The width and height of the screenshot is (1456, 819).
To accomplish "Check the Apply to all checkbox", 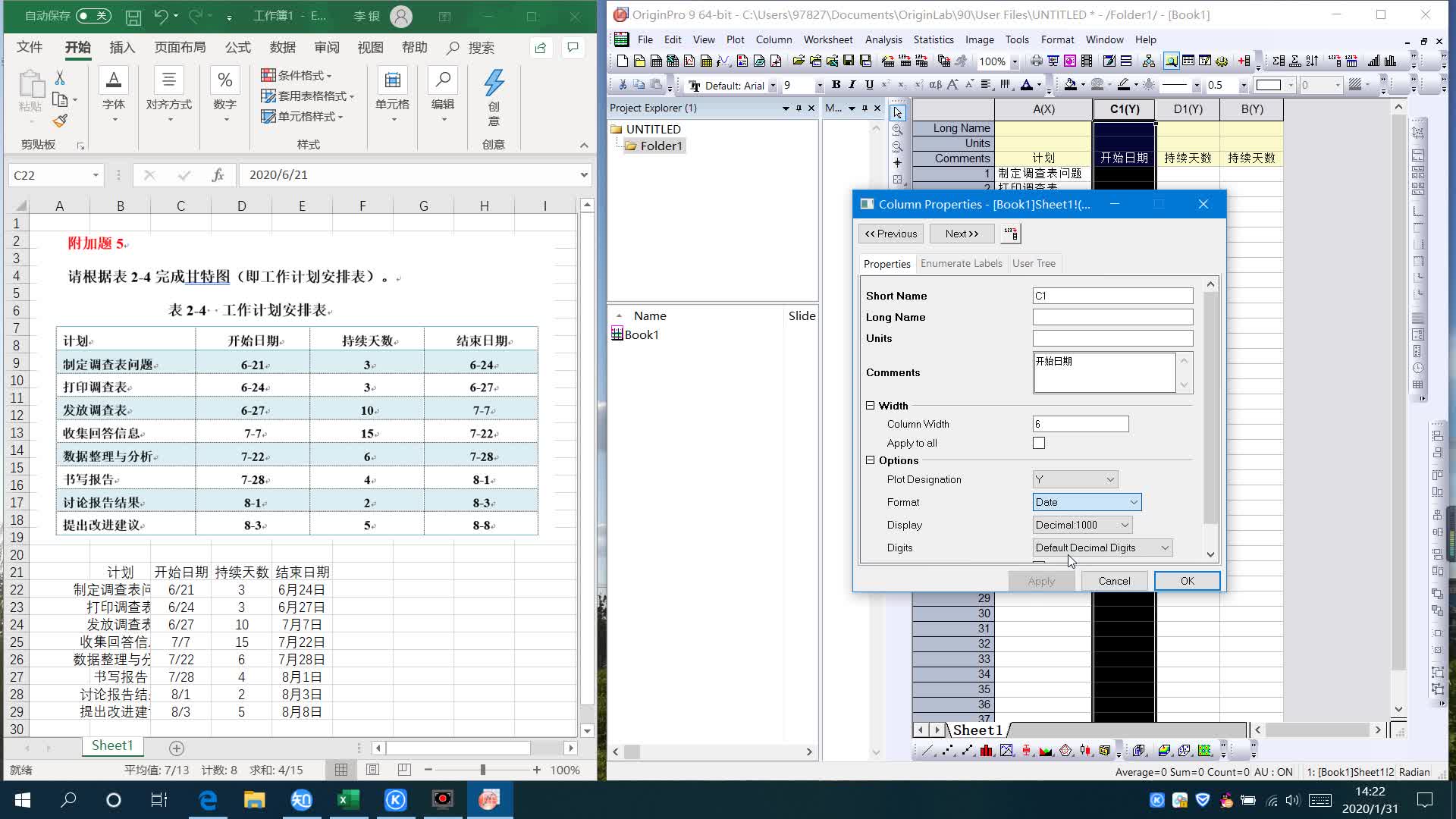I will pos(1039,443).
